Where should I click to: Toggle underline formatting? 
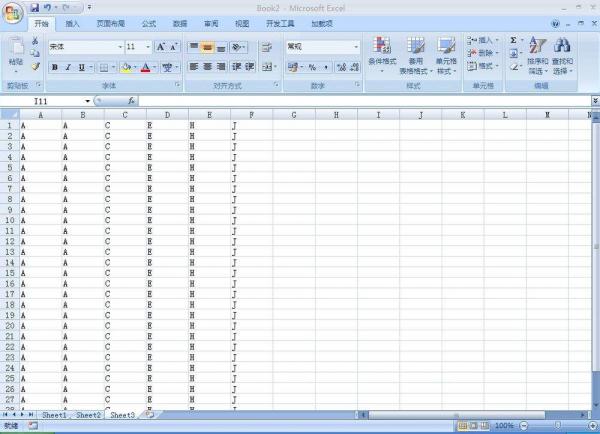(x=82, y=67)
